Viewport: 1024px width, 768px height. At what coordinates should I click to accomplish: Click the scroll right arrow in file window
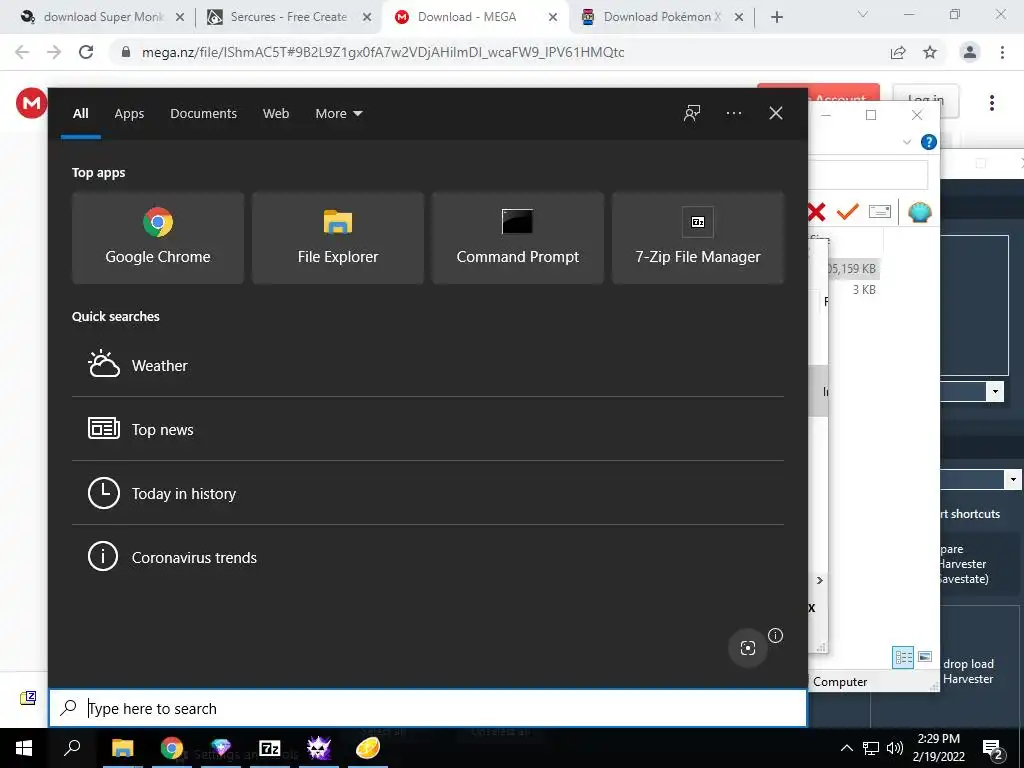click(820, 580)
